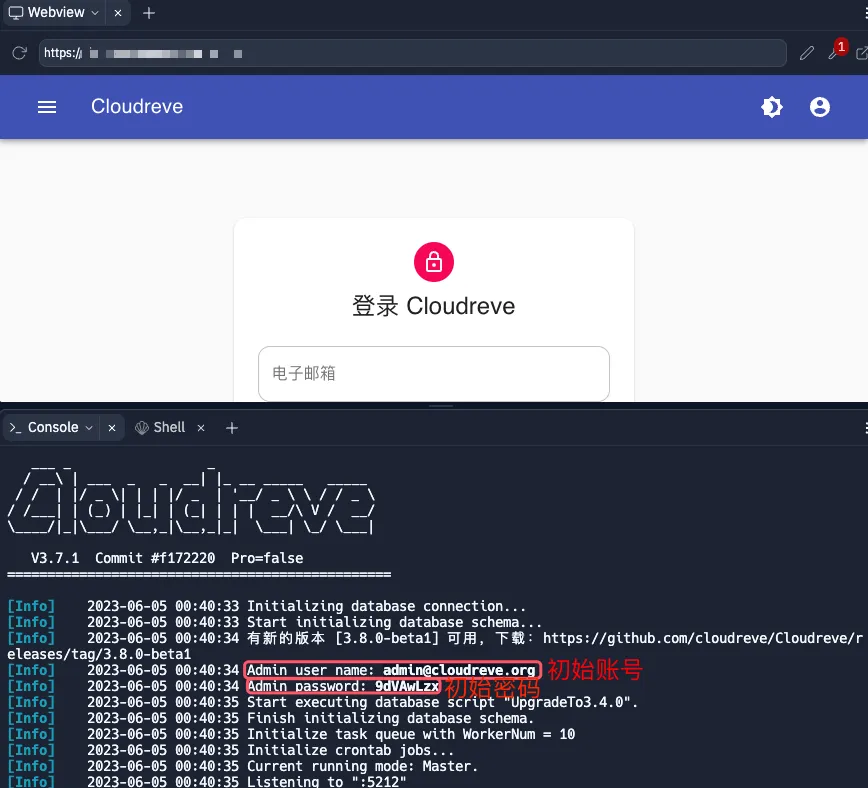This screenshot has width=868, height=788.
Task: Close the Console tab
Action: pyautogui.click(x=112, y=427)
